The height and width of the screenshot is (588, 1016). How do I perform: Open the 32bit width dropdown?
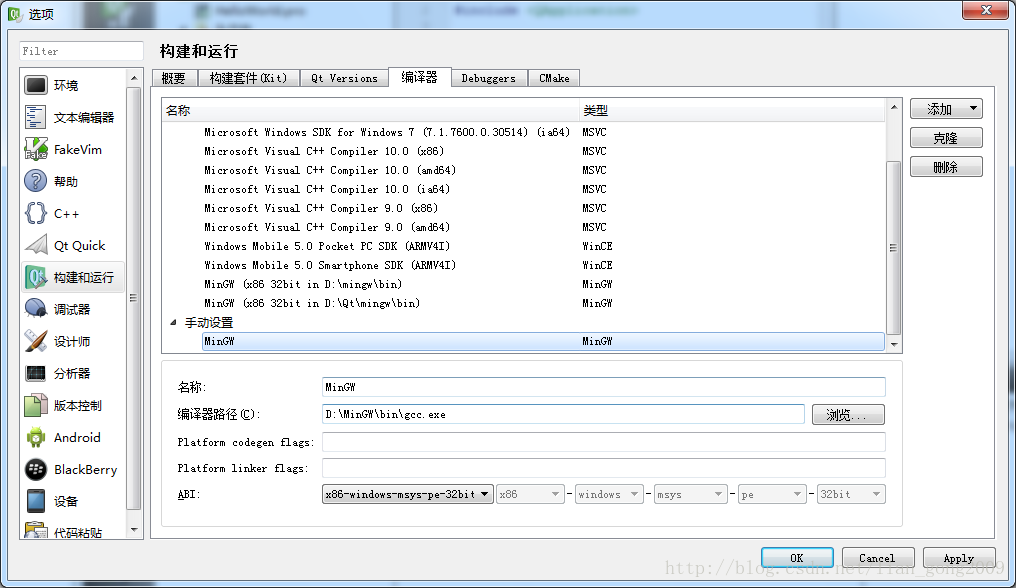point(851,494)
